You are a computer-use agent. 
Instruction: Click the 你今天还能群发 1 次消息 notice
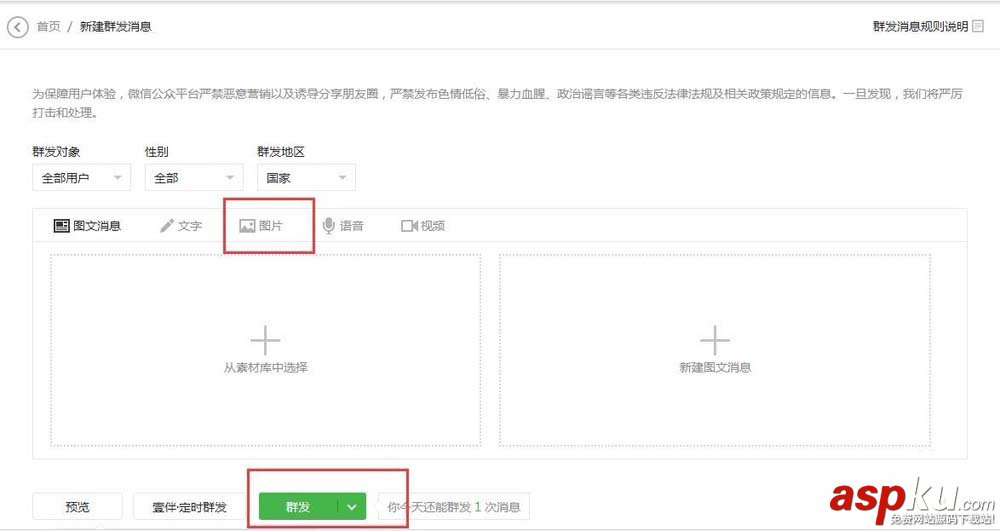coord(454,507)
